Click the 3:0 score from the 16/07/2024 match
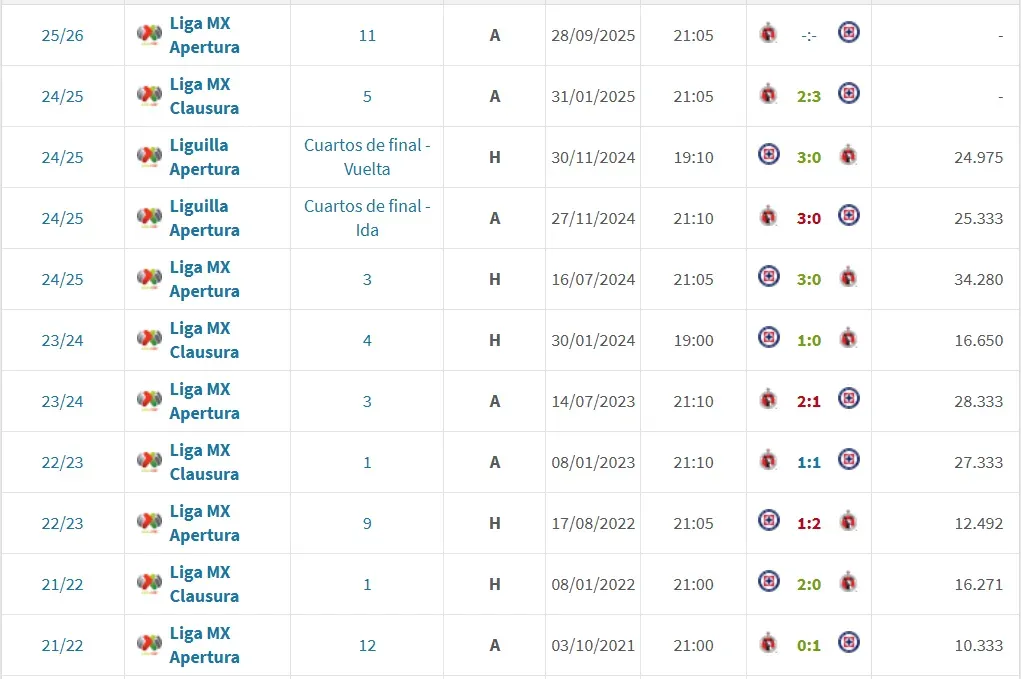The image size is (1021, 679). (x=808, y=279)
